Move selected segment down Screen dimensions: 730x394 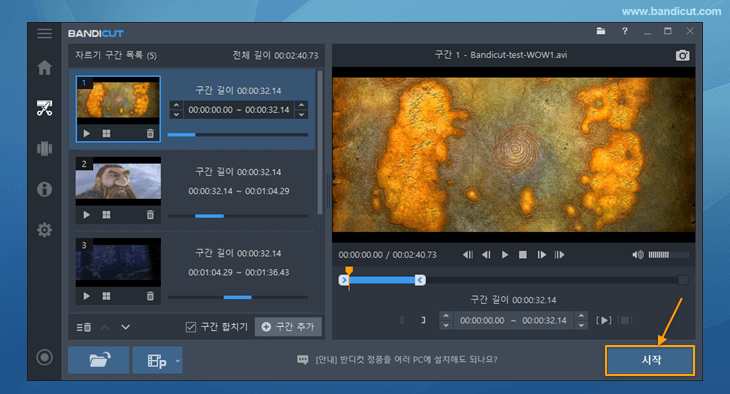coord(126,327)
